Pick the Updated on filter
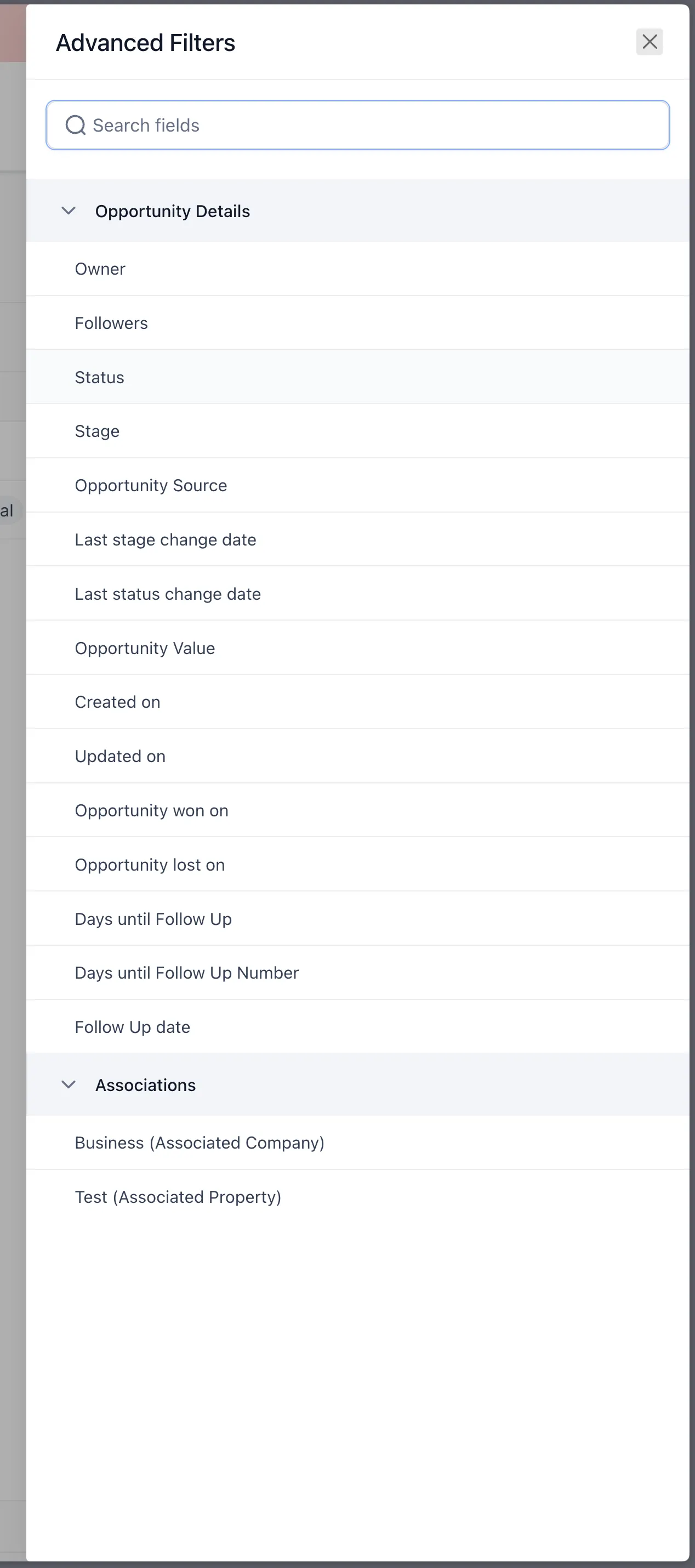This screenshot has height=1568, width=695. tap(358, 756)
